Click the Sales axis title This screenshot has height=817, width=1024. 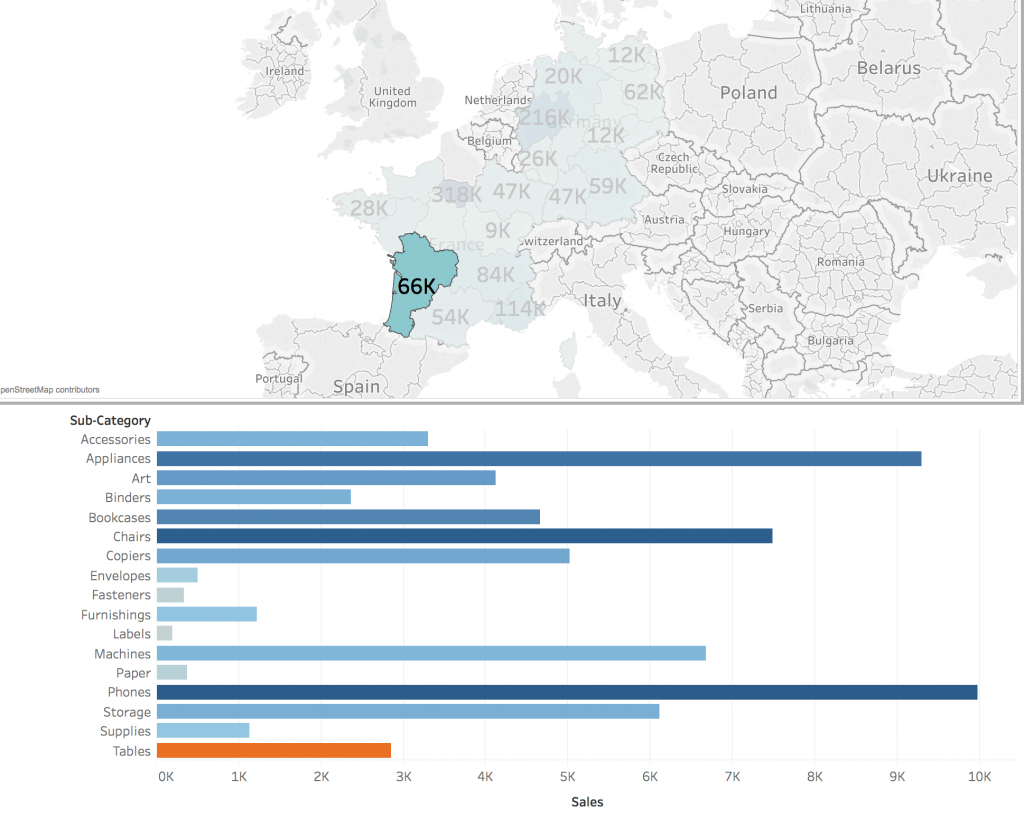(x=587, y=801)
